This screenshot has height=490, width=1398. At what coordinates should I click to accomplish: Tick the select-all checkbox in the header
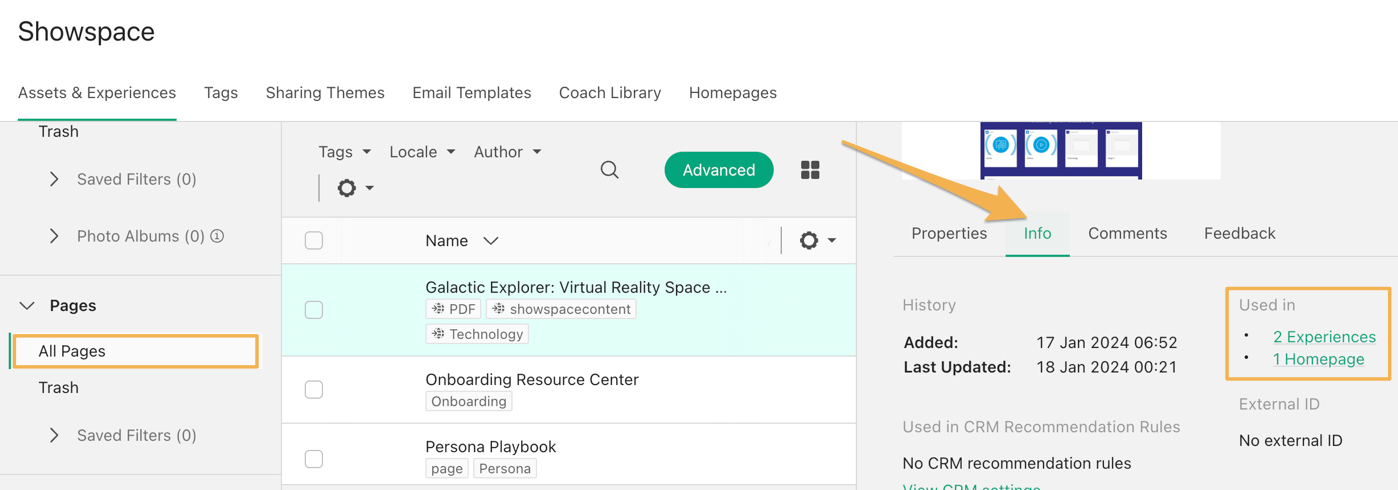(x=314, y=240)
